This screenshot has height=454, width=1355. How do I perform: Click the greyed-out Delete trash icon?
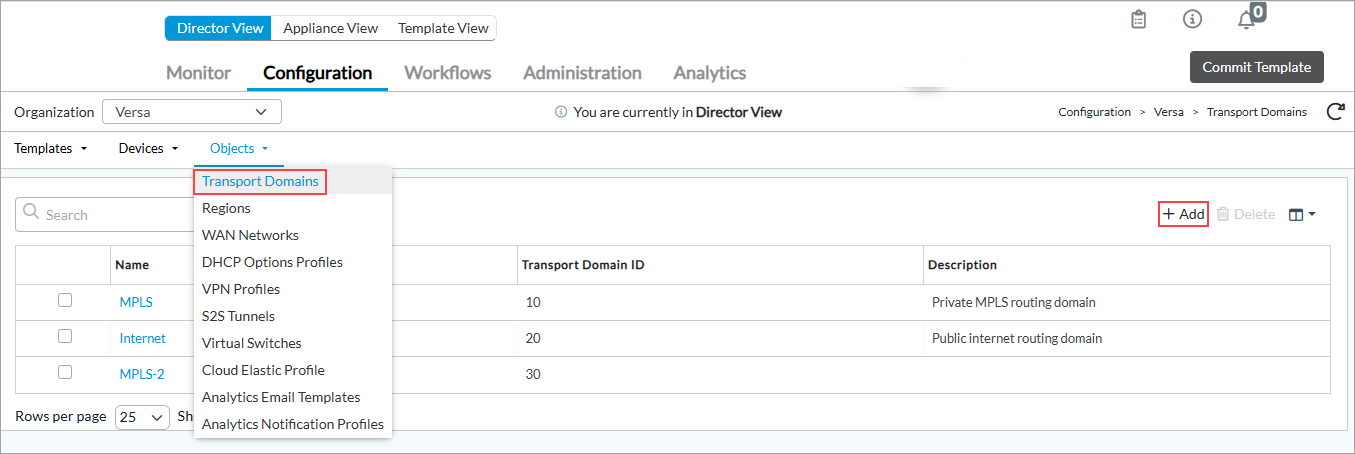pos(1223,214)
